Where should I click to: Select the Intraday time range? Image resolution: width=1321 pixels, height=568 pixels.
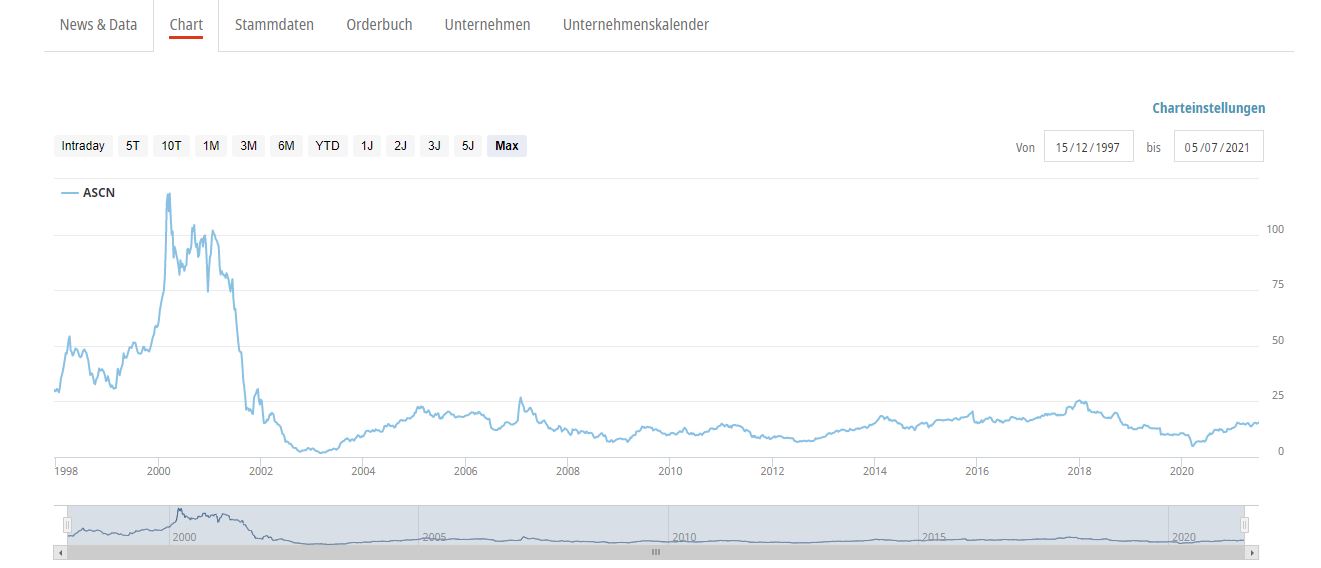tap(83, 146)
